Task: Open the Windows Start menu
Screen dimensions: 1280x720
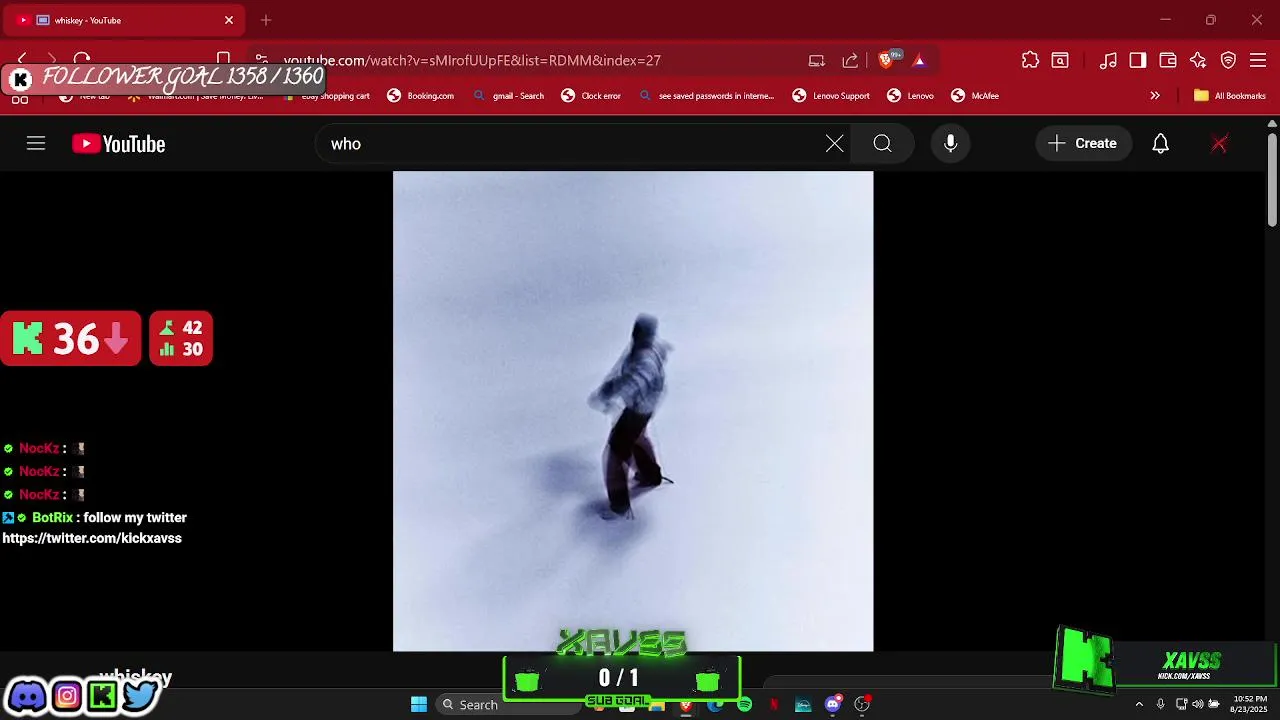Action: 419,704
